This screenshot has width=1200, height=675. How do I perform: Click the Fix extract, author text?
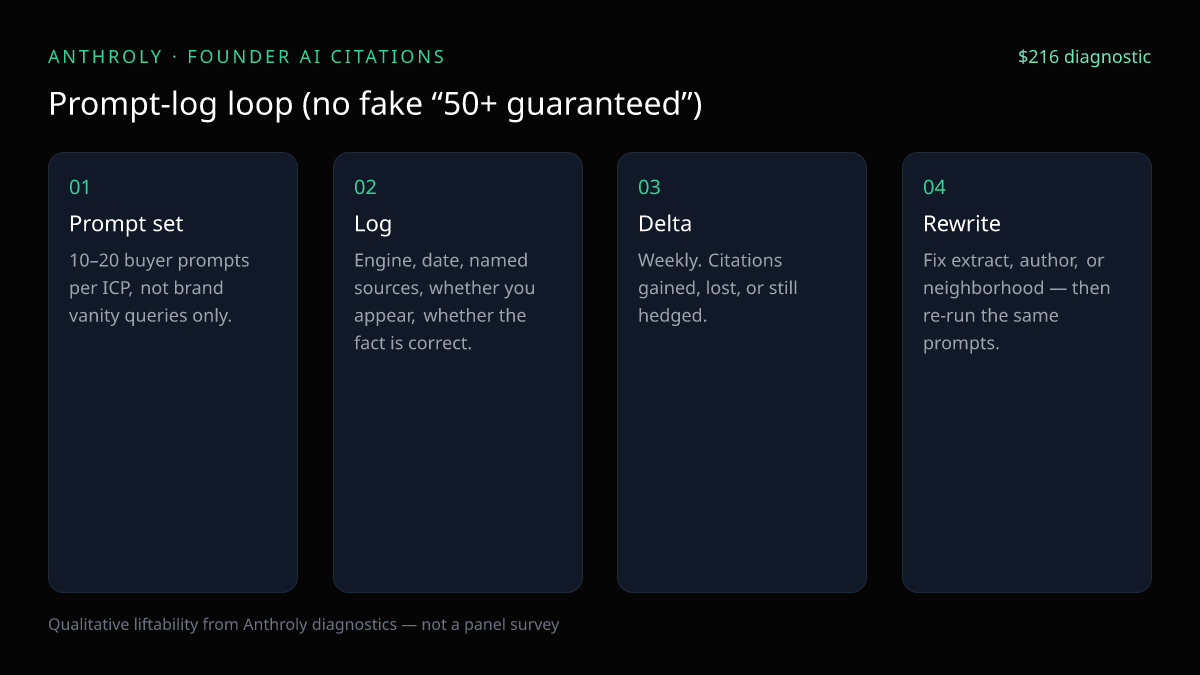(1016, 301)
